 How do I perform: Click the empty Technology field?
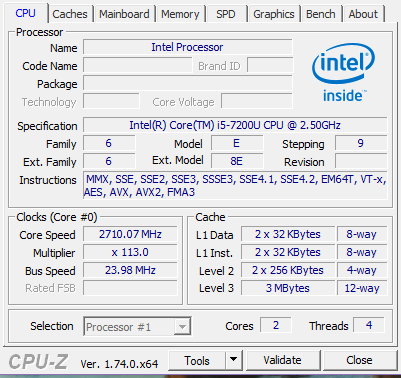111,101
